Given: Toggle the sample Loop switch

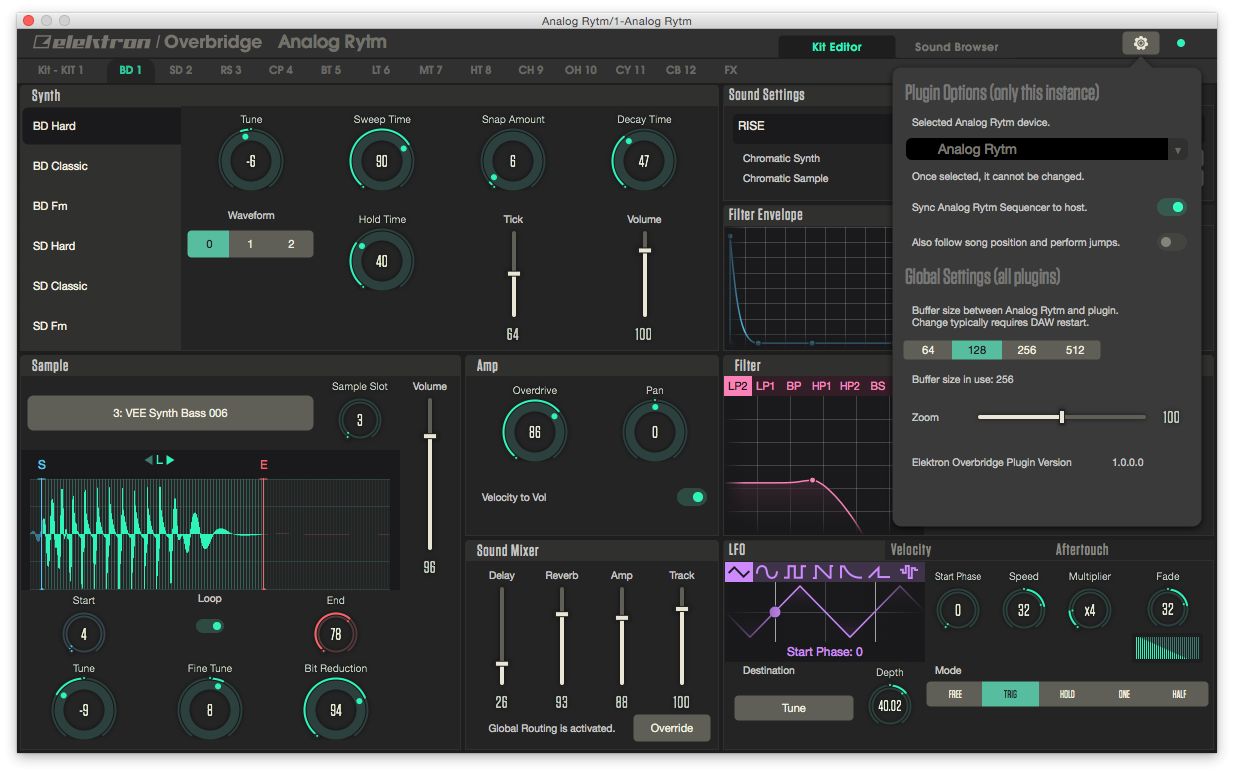Looking at the screenshot, I should (x=210, y=626).
